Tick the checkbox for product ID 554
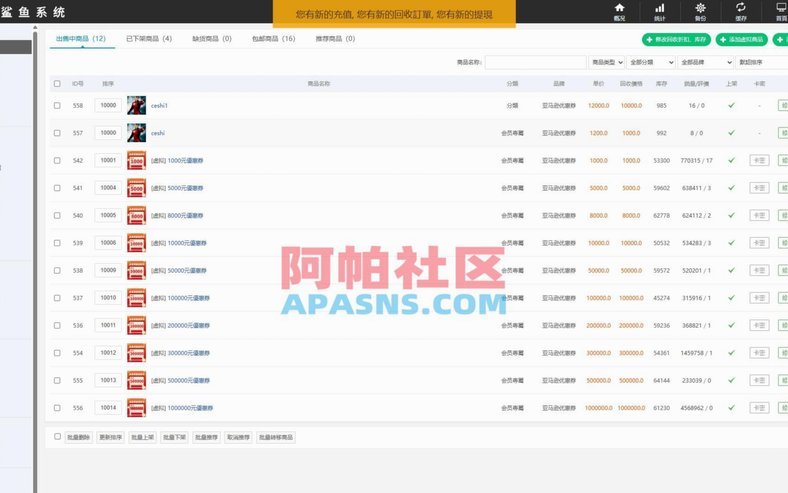 pyautogui.click(x=57, y=353)
